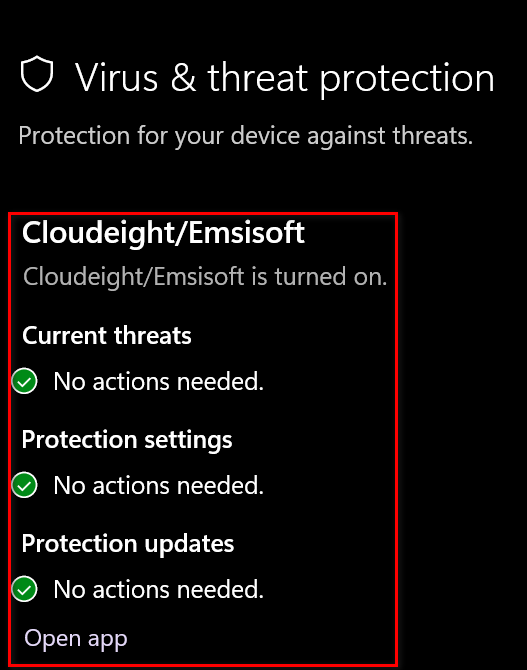Click the Cloudeight/Emsisoft is turned on status
The height and width of the screenshot is (670, 527).
pyautogui.click(x=205, y=276)
